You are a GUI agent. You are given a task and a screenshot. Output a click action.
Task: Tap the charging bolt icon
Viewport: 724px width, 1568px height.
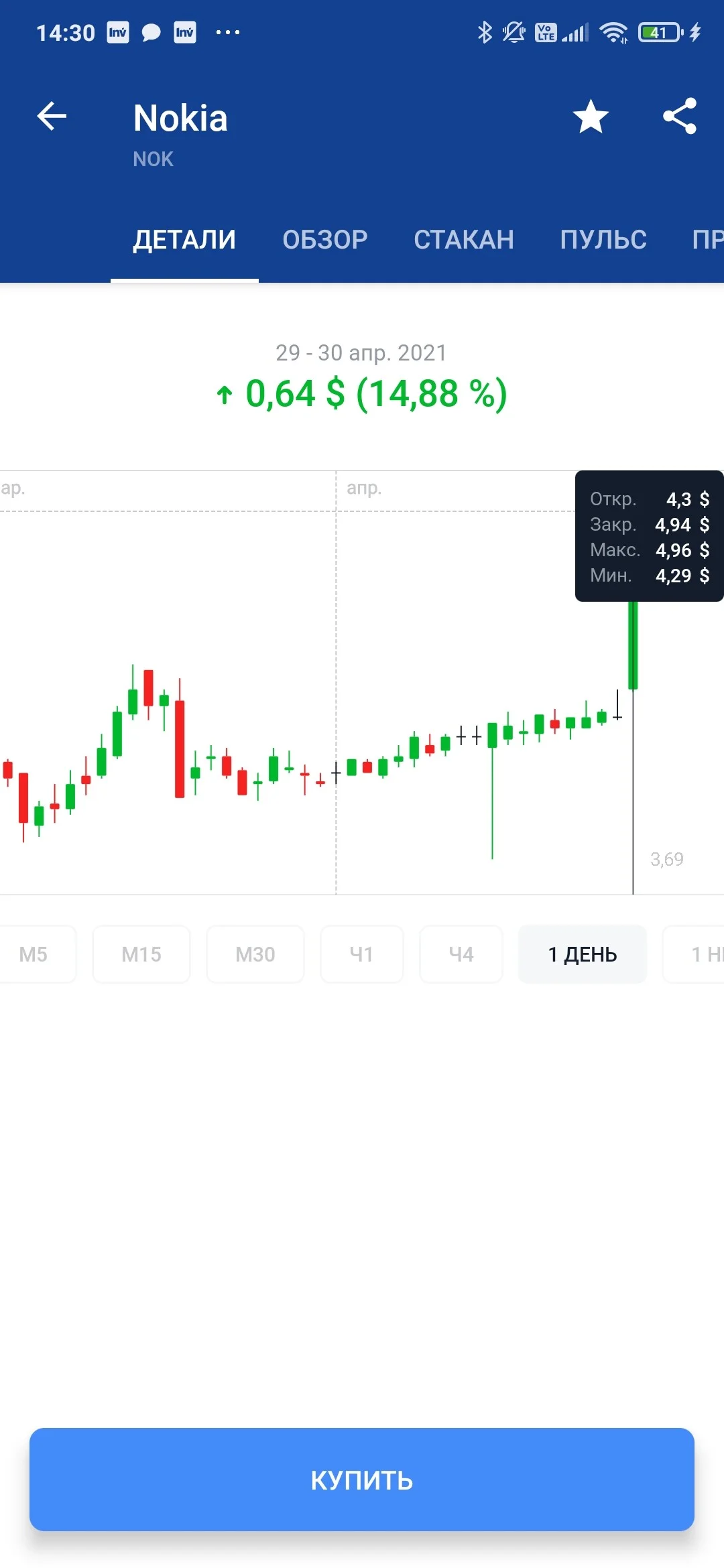pos(696,32)
